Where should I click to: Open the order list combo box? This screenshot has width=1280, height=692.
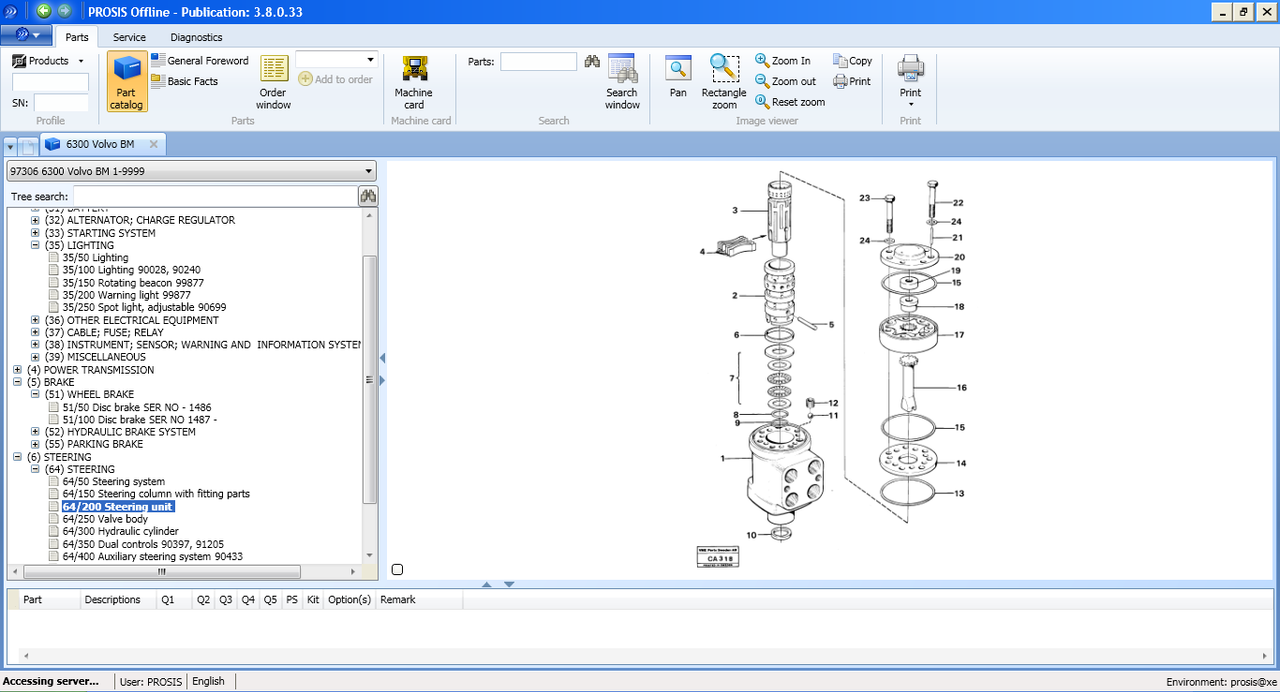(x=336, y=60)
